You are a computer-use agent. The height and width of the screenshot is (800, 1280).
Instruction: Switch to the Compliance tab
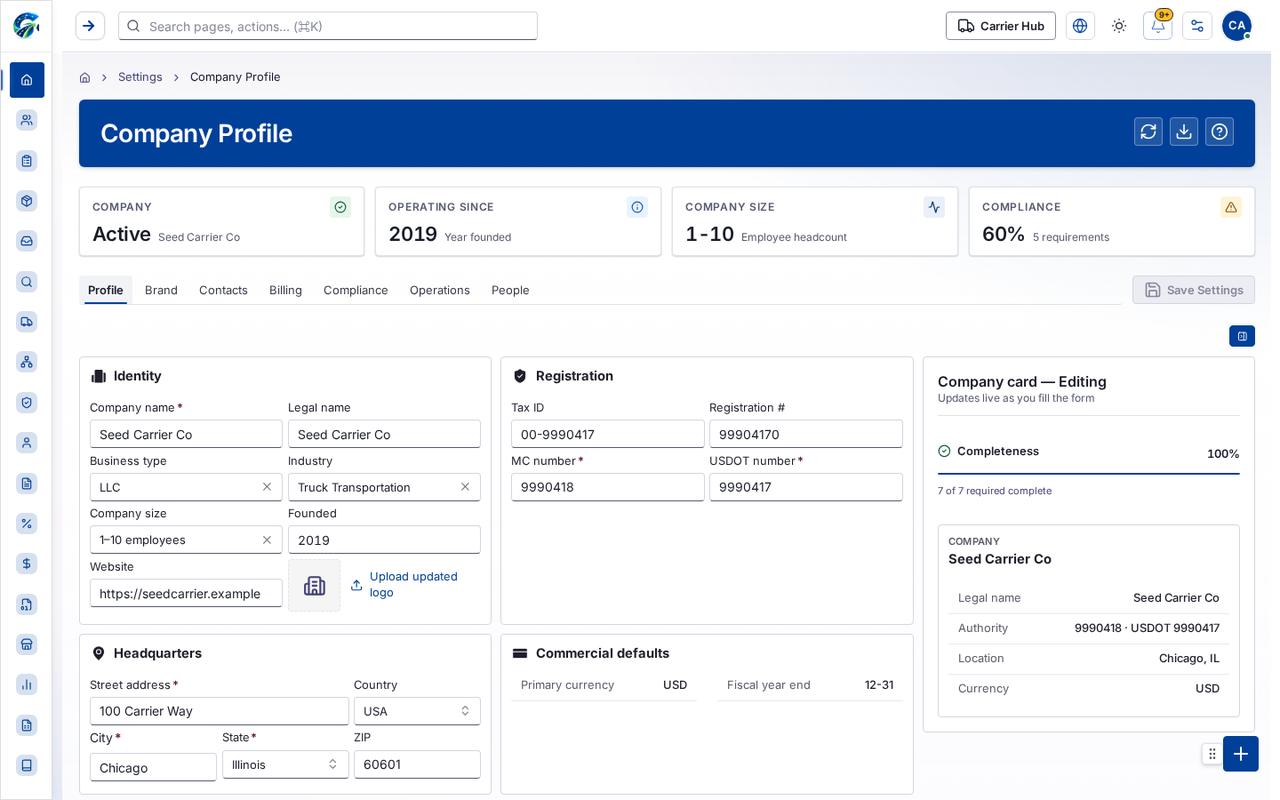click(x=355, y=290)
